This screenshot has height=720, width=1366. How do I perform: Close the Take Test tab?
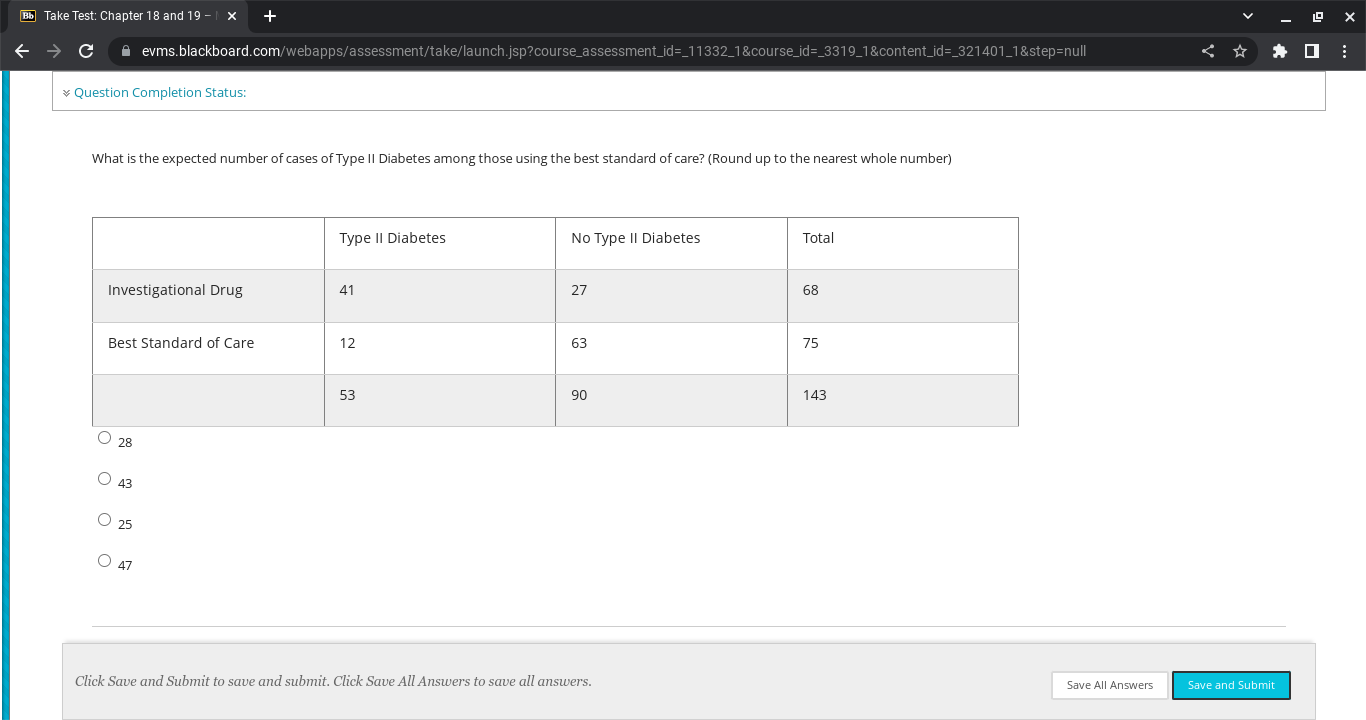click(x=232, y=16)
